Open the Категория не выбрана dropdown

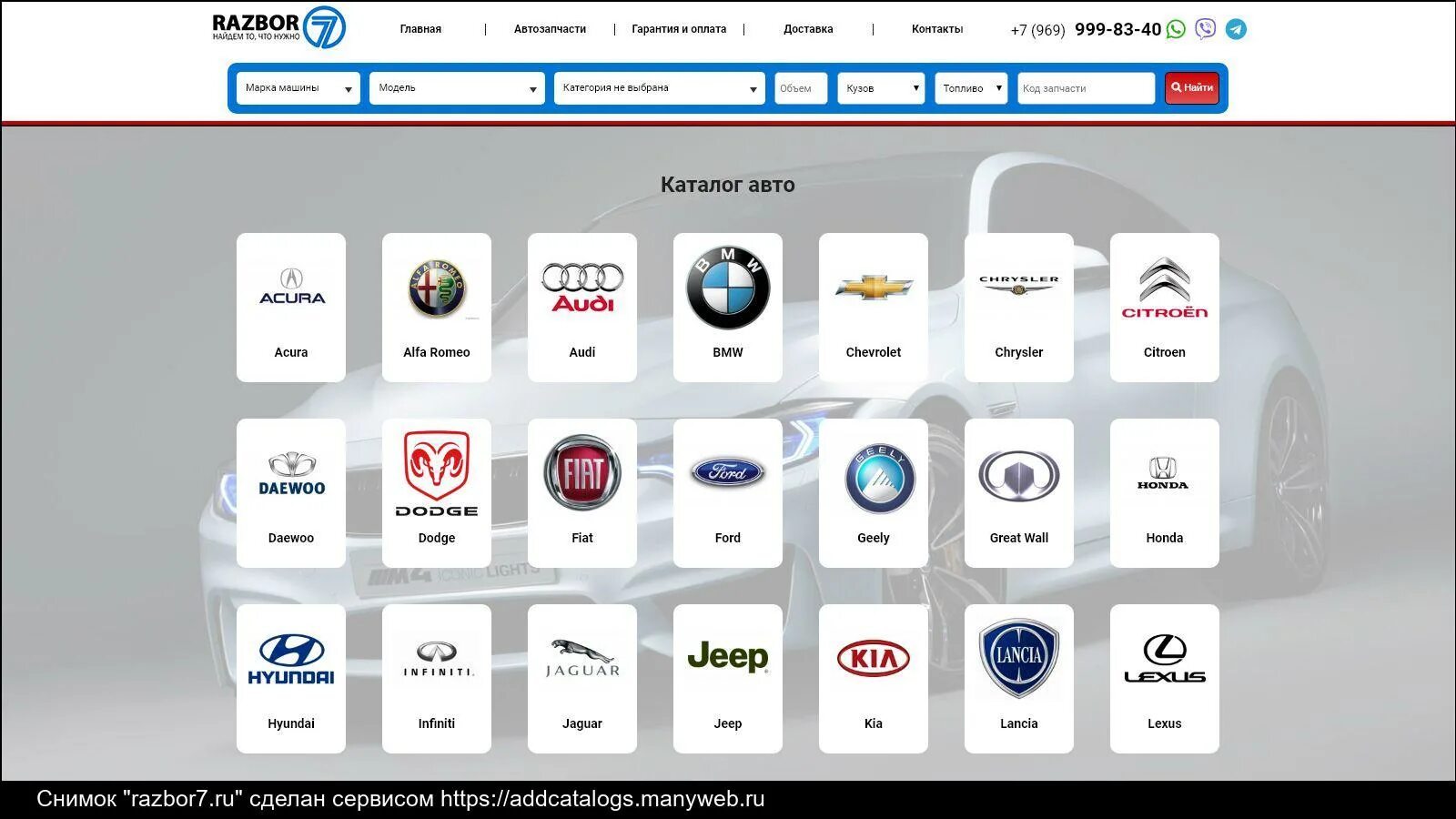[x=660, y=88]
